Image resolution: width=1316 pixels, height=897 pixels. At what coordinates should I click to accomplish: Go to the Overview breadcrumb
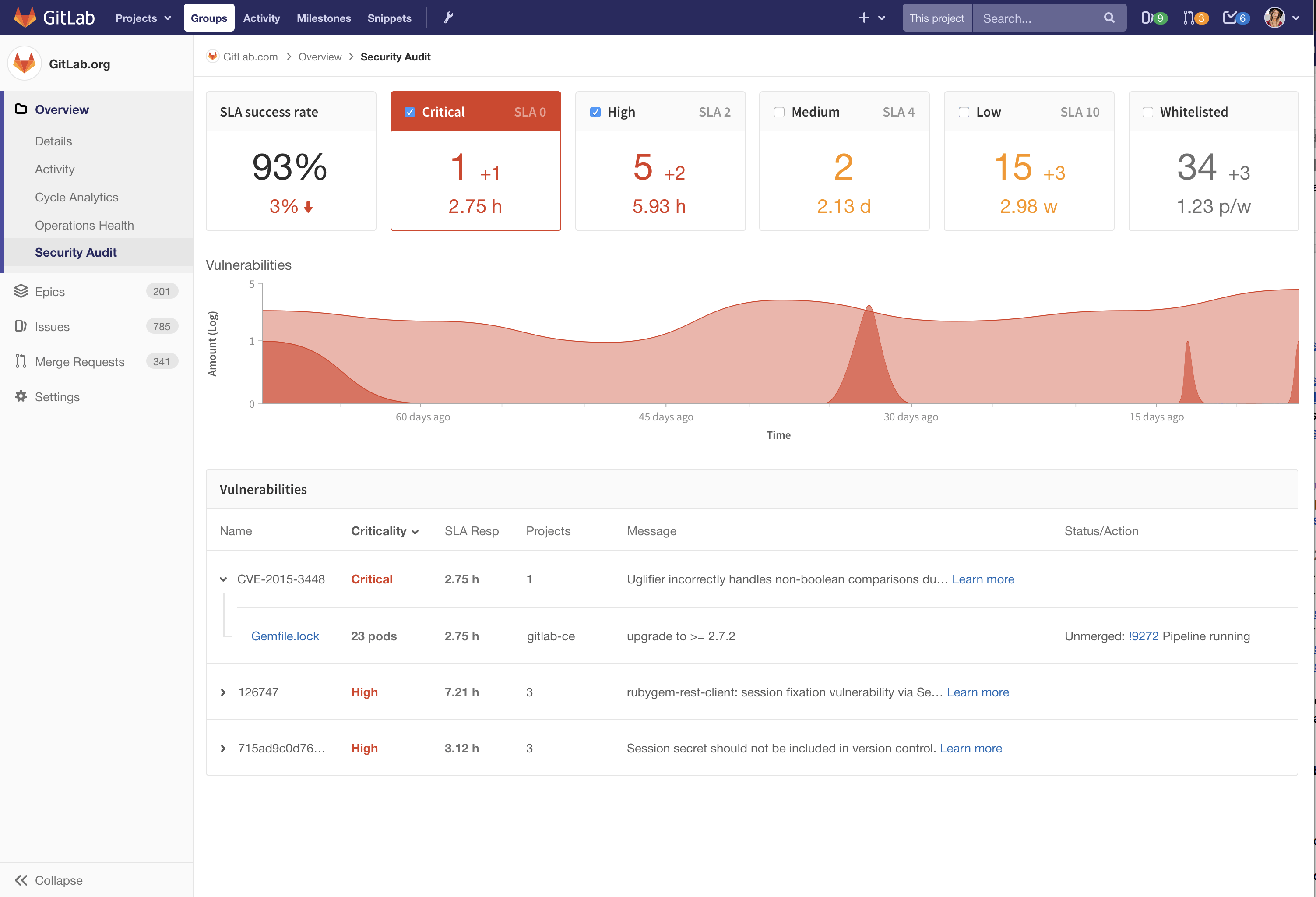click(320, 57)
